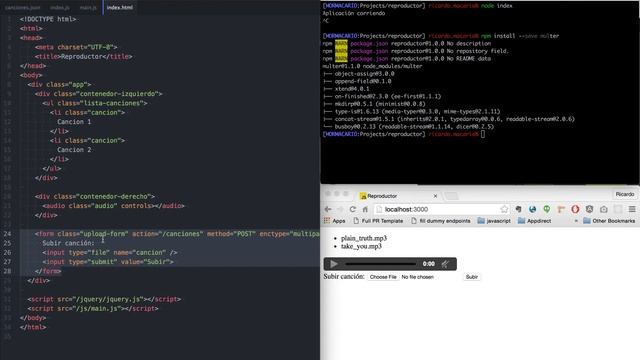640x360 pixels.
Task: Click the 'Cancion 1' text in editor
Action: (74, 122)
